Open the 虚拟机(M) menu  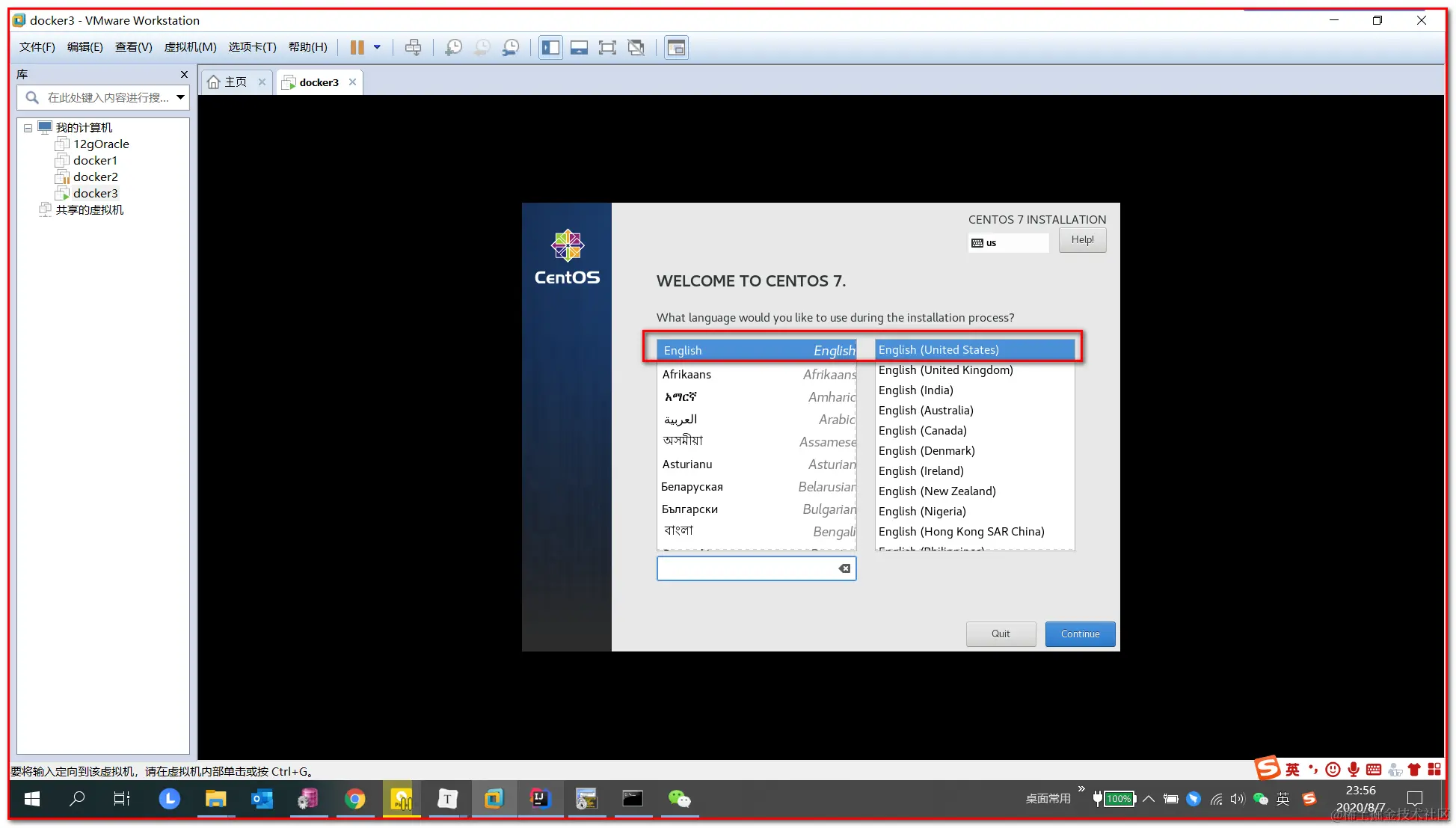pos(190,47)
